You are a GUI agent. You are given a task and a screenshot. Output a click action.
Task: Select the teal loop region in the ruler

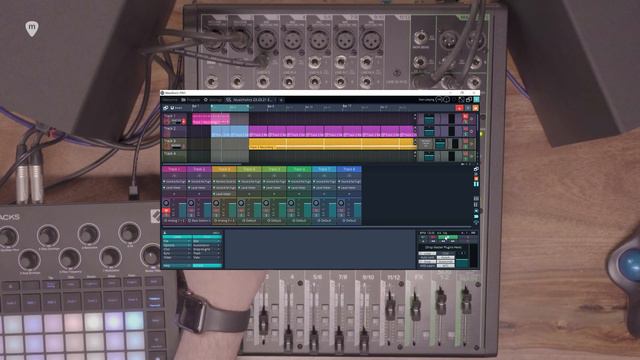pos(230,108)
